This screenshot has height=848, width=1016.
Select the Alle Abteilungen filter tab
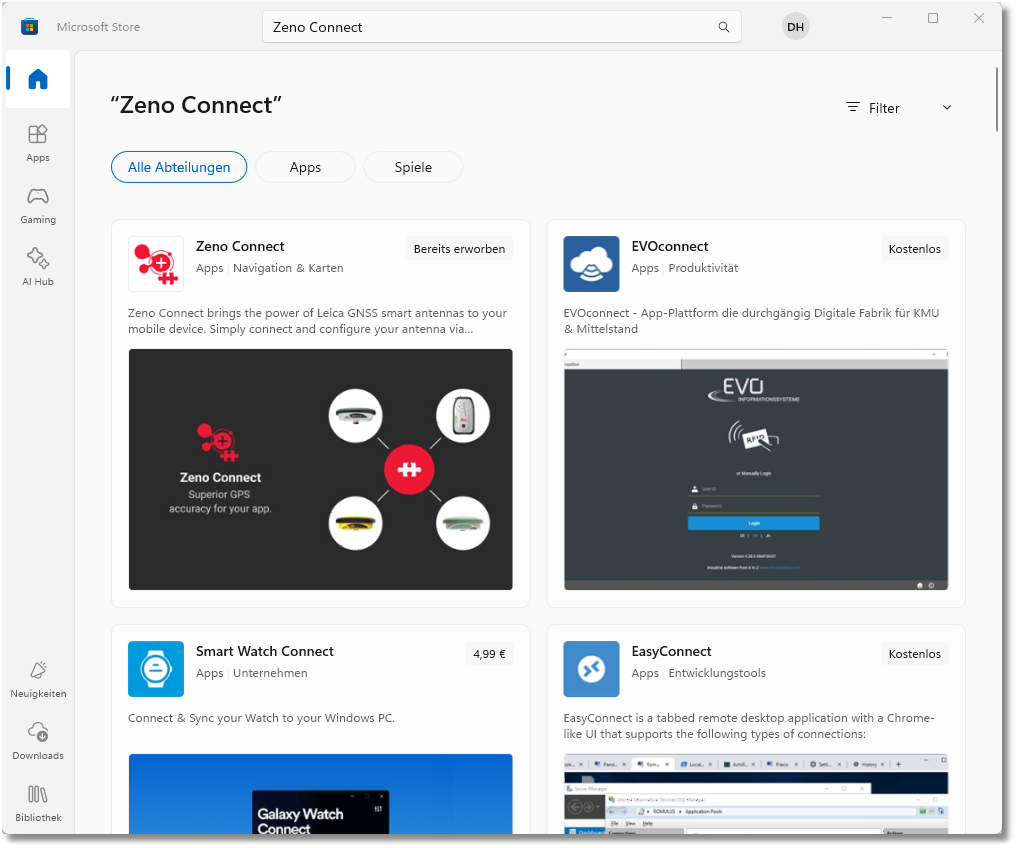[x=179, y=167]
